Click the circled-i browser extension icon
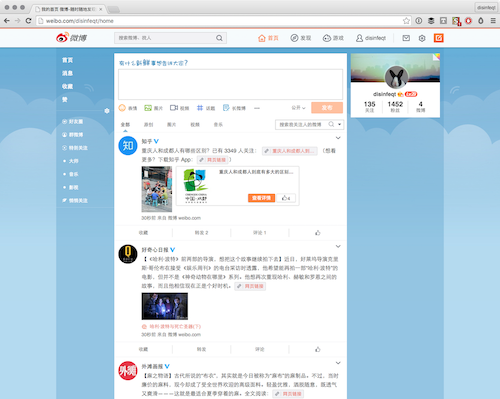Viewport: 500px width, 399px height. point(419,21)
